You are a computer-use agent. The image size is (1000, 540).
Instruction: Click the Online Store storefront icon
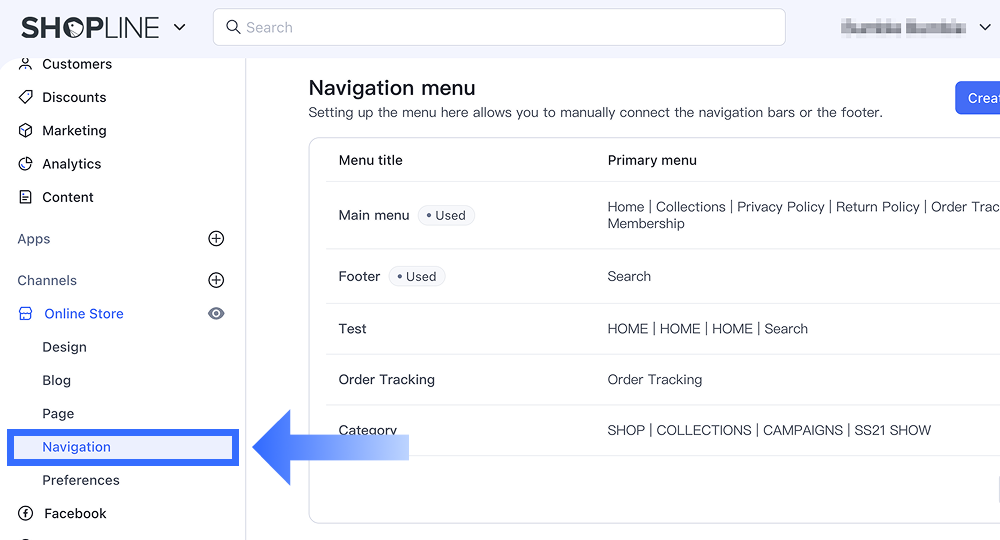click(x=26, y=314)
